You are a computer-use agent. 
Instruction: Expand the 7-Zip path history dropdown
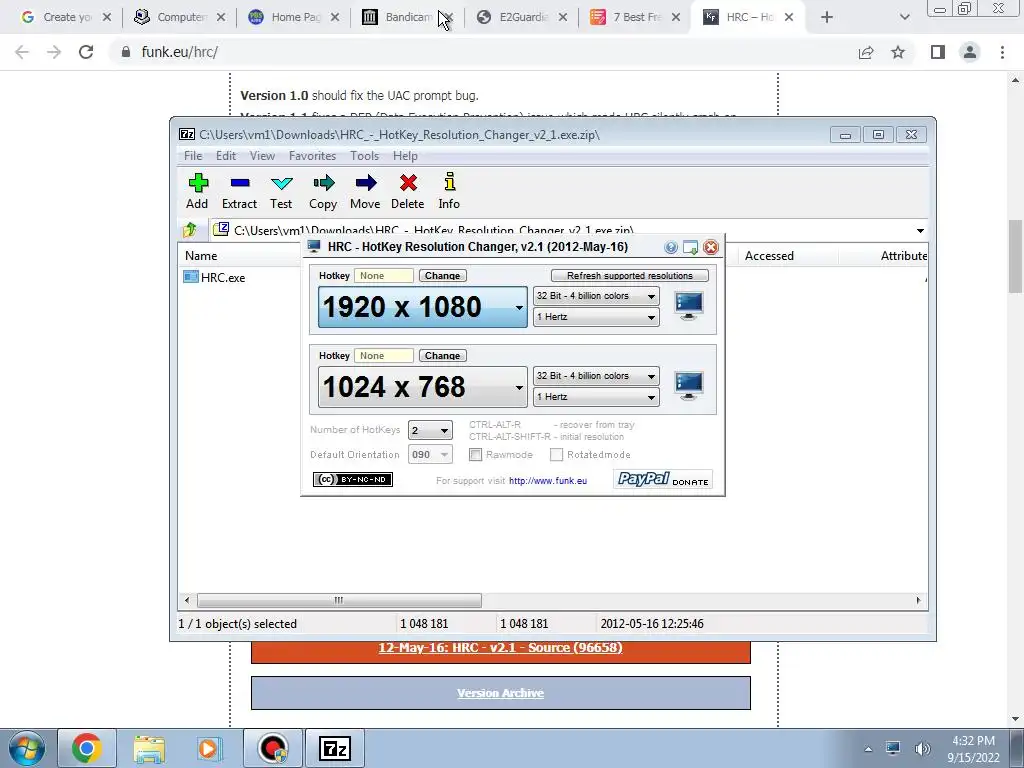[x=920, y=231]
